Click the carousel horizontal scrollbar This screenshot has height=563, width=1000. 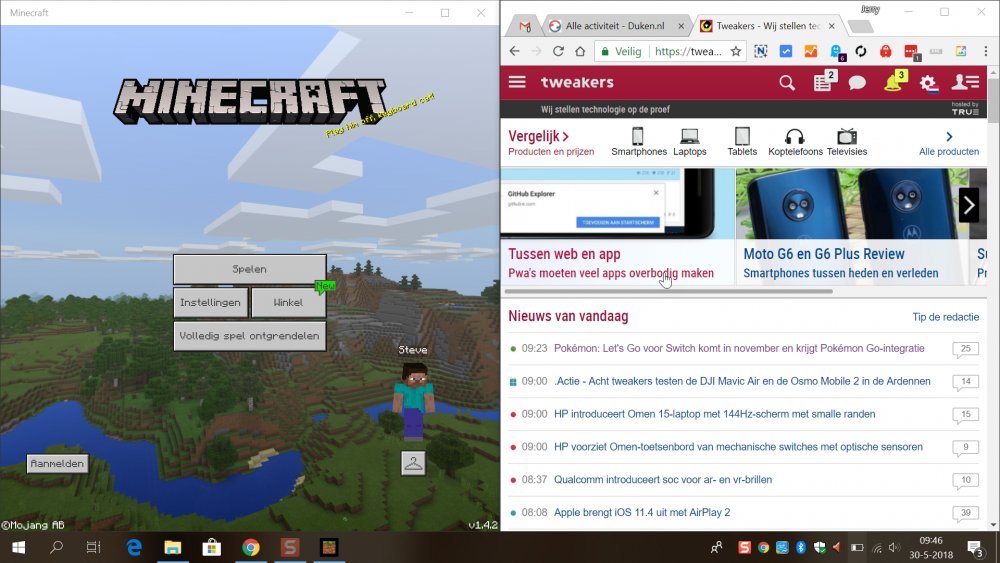[668, 291]
